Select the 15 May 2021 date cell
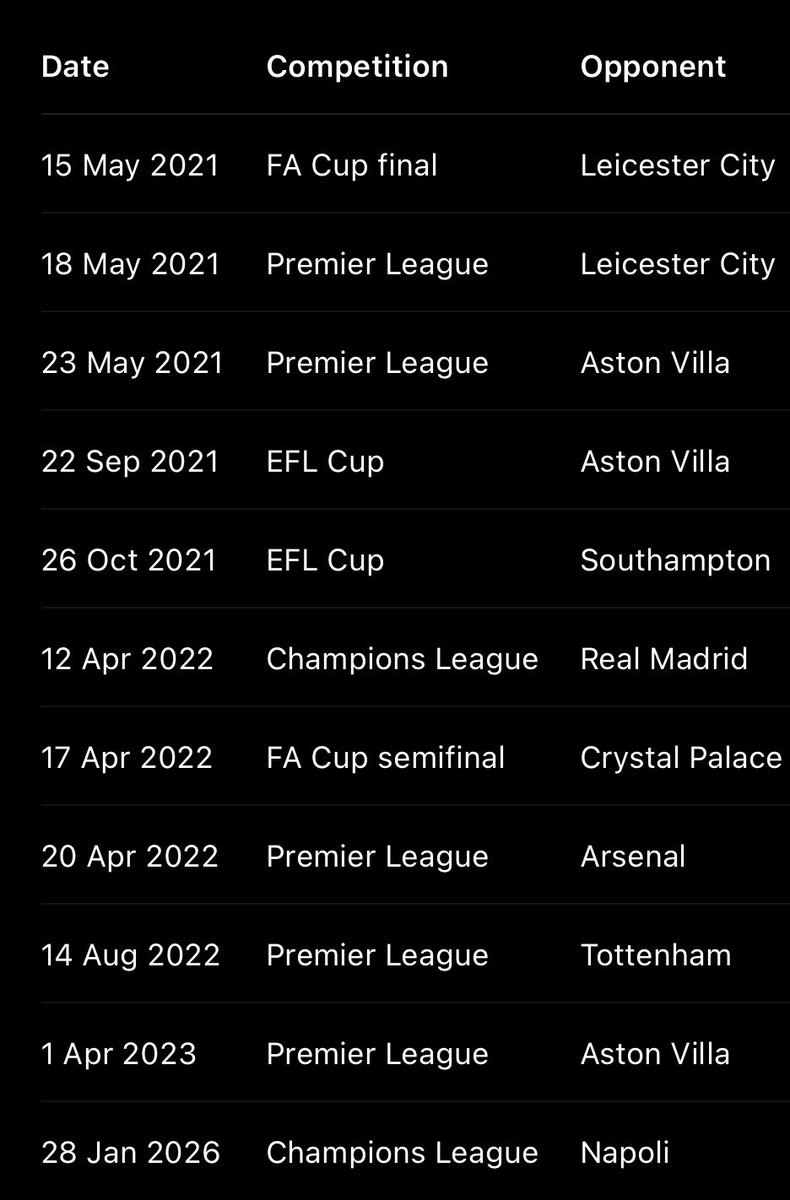The image size is (790, 1200). point(130,165)
